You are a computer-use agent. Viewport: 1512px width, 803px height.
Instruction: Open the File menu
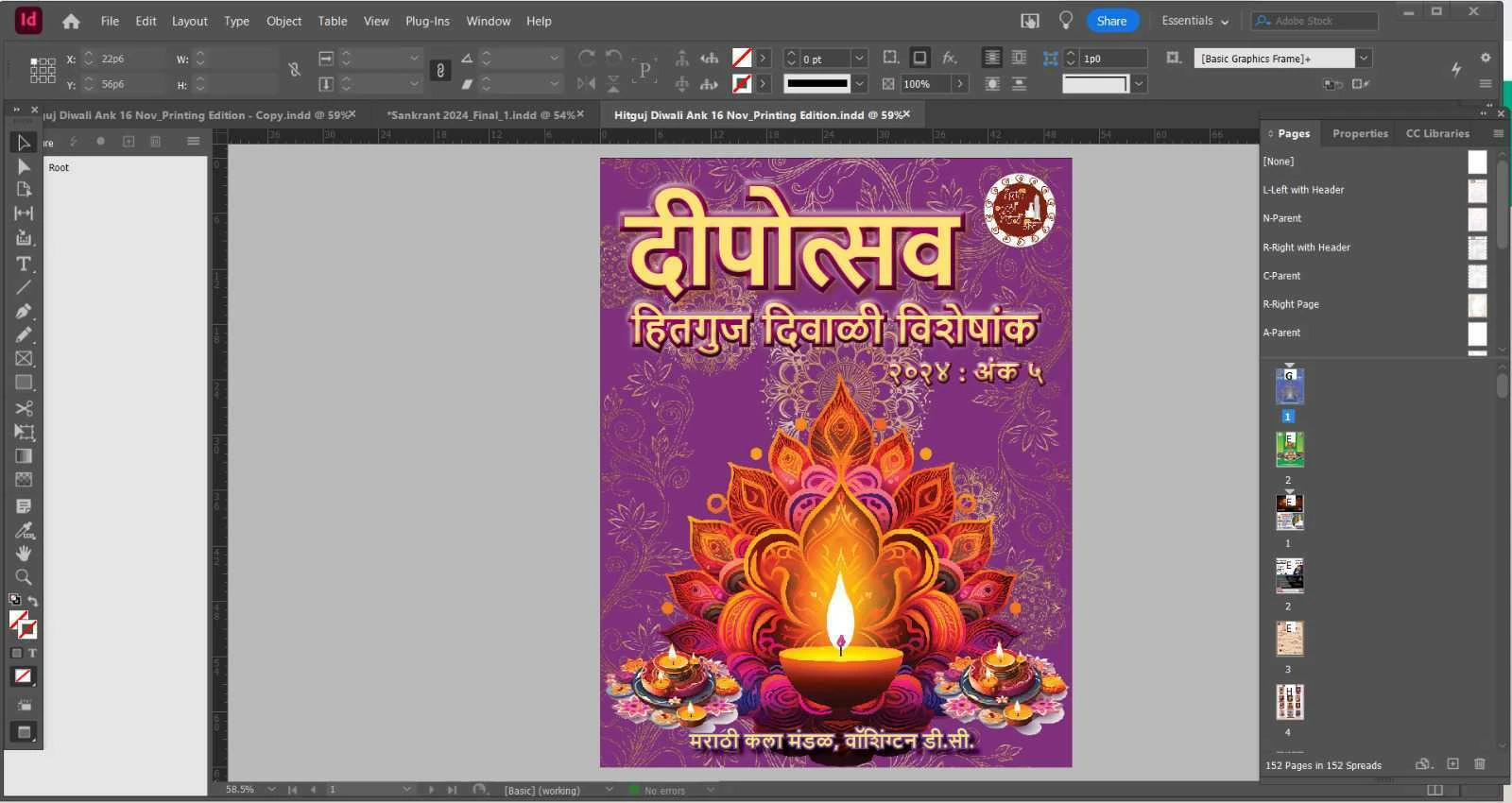point(110,21)
